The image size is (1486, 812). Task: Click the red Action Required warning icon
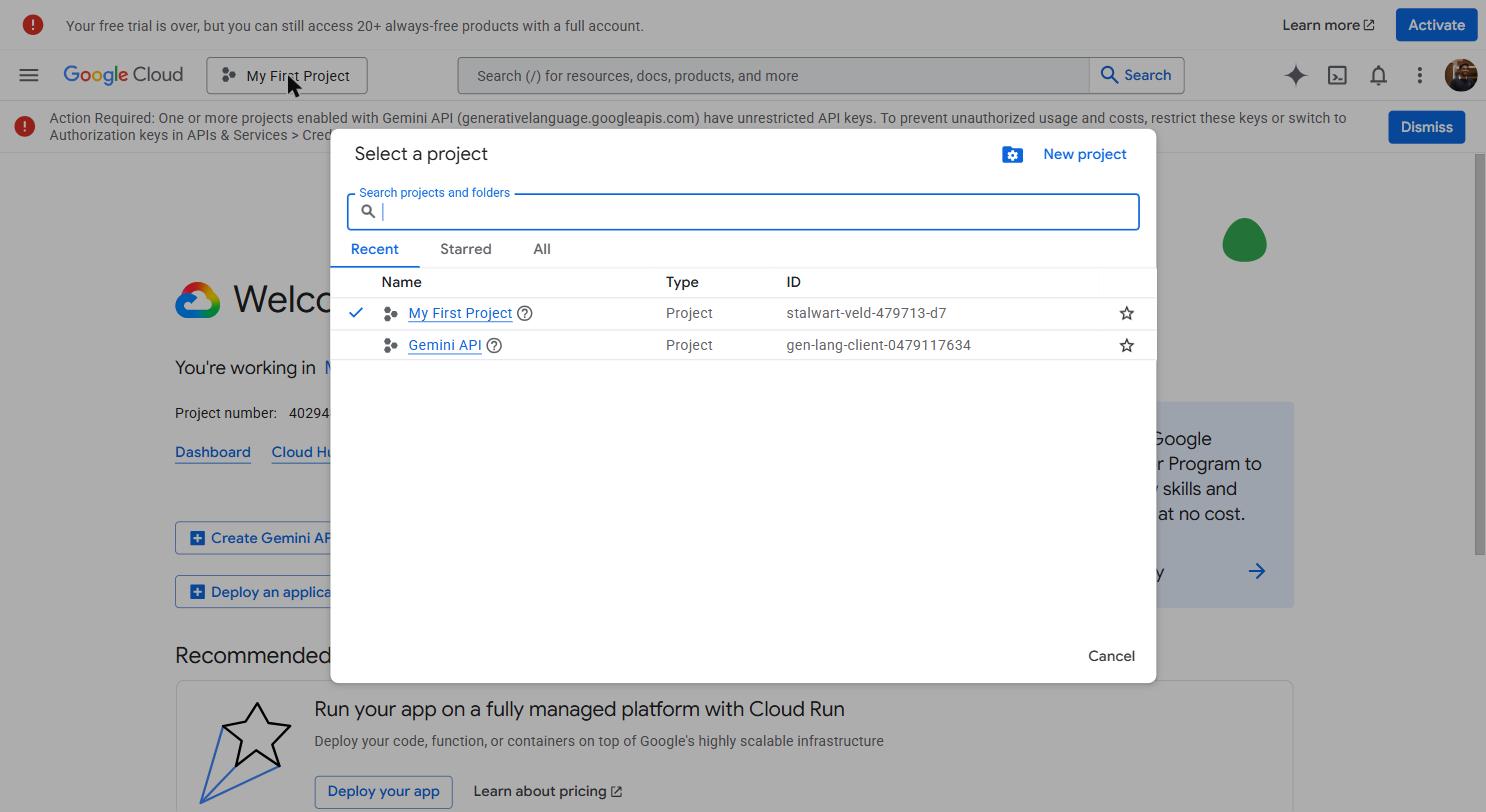pyautogui.click(x=25, y=126)
